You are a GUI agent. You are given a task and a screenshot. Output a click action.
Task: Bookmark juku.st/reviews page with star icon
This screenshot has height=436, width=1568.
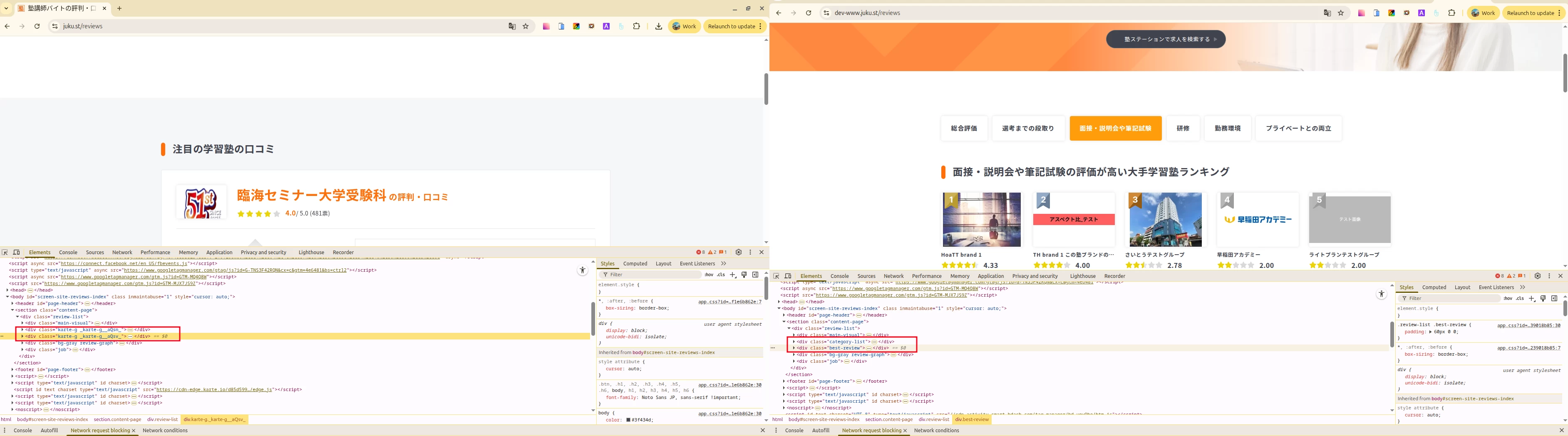526,26
